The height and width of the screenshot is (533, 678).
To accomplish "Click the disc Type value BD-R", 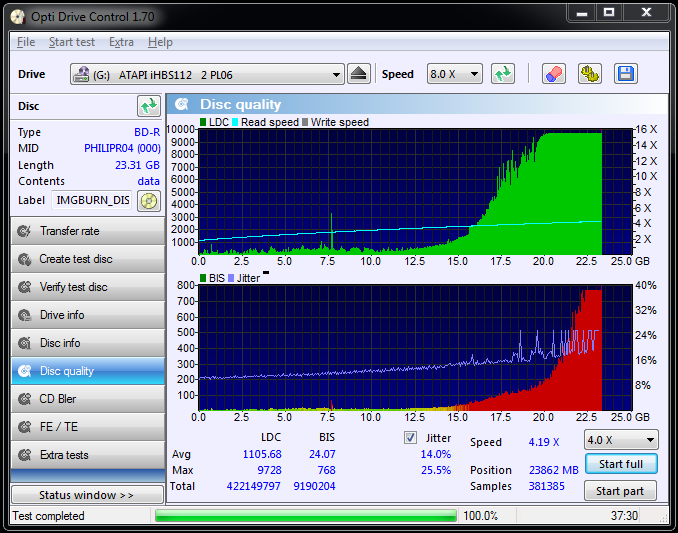I will coord(147,132).
